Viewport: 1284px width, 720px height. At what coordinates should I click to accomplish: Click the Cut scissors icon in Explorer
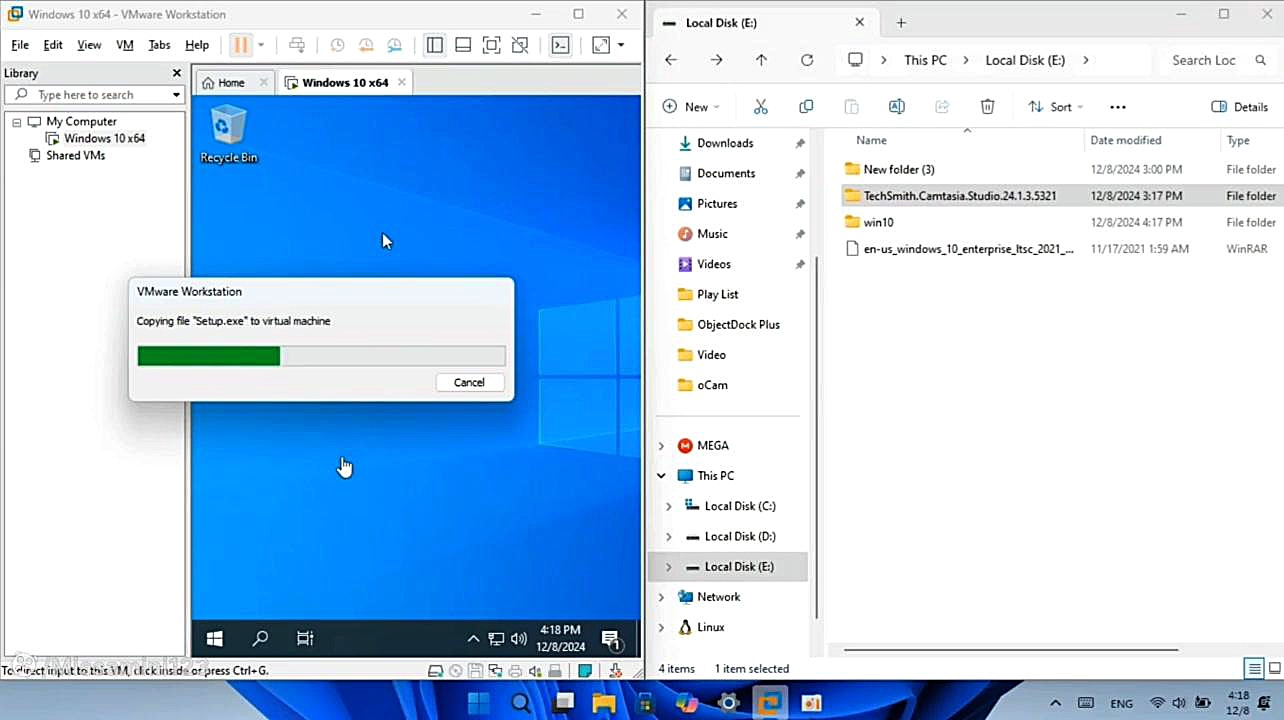point(760,107)
